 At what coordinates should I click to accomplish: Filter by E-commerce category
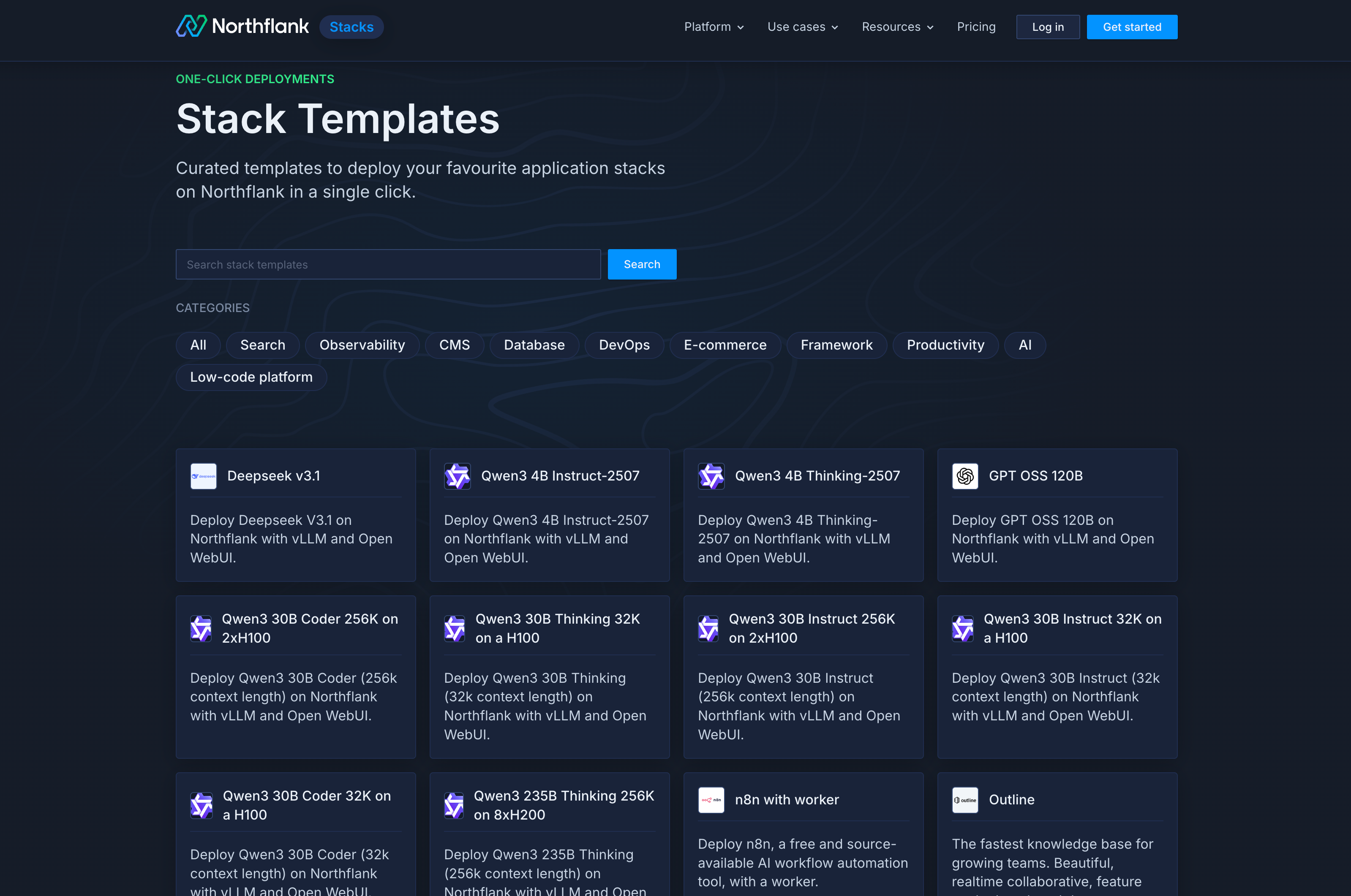pyautogui.click(x=725, y=345)
